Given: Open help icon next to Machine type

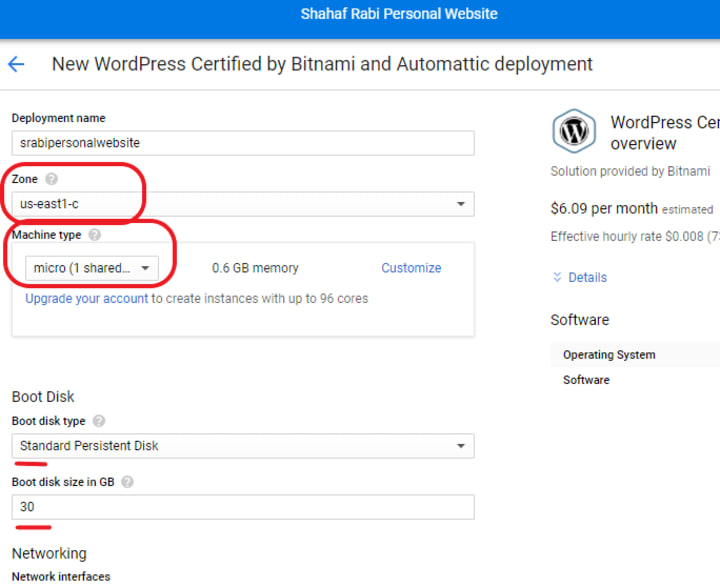Looking at the screenshot, I should [95, 235].
